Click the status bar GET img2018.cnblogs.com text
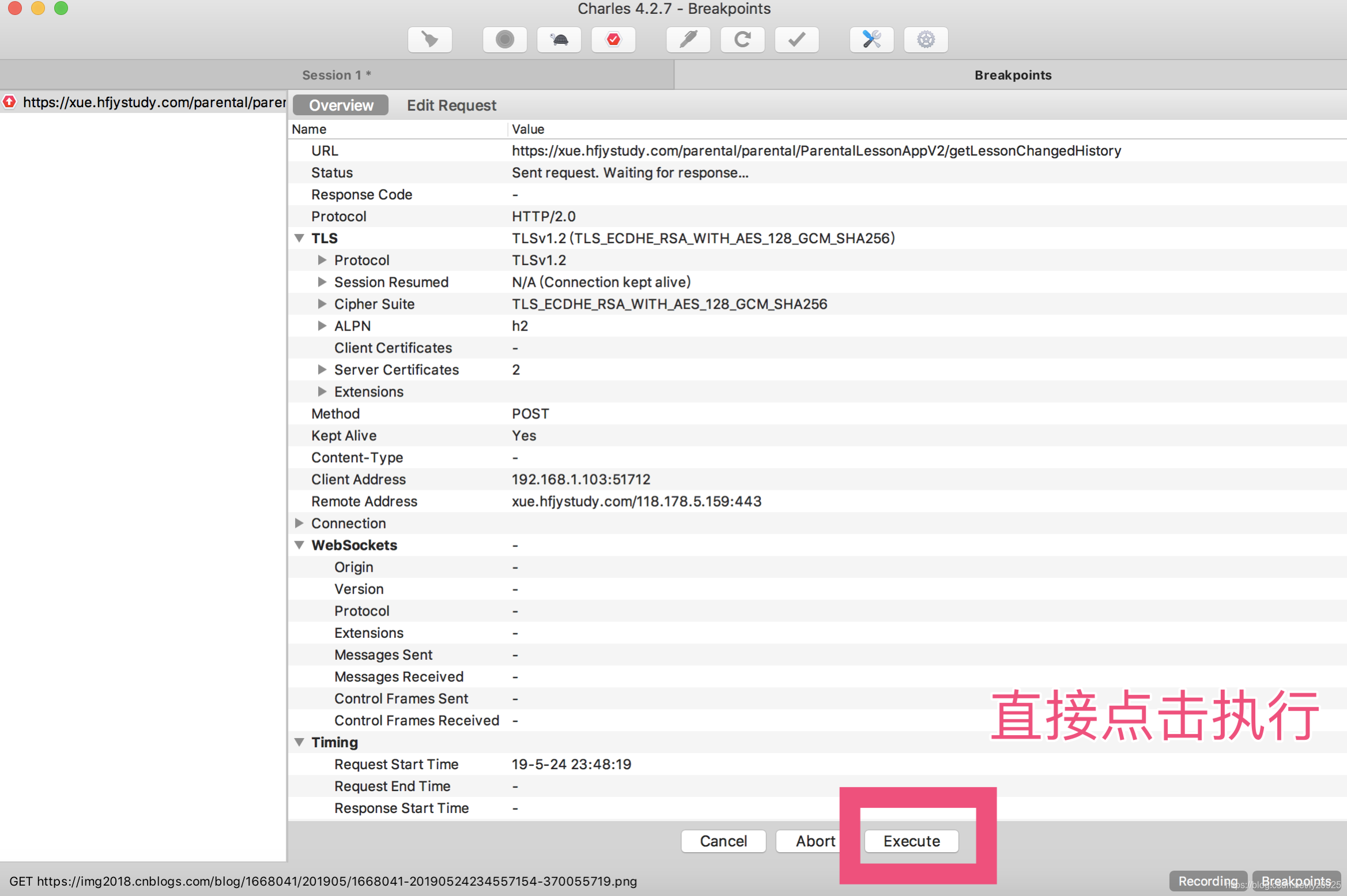This screenshot has height=896, width=1347. pos(323,882)
